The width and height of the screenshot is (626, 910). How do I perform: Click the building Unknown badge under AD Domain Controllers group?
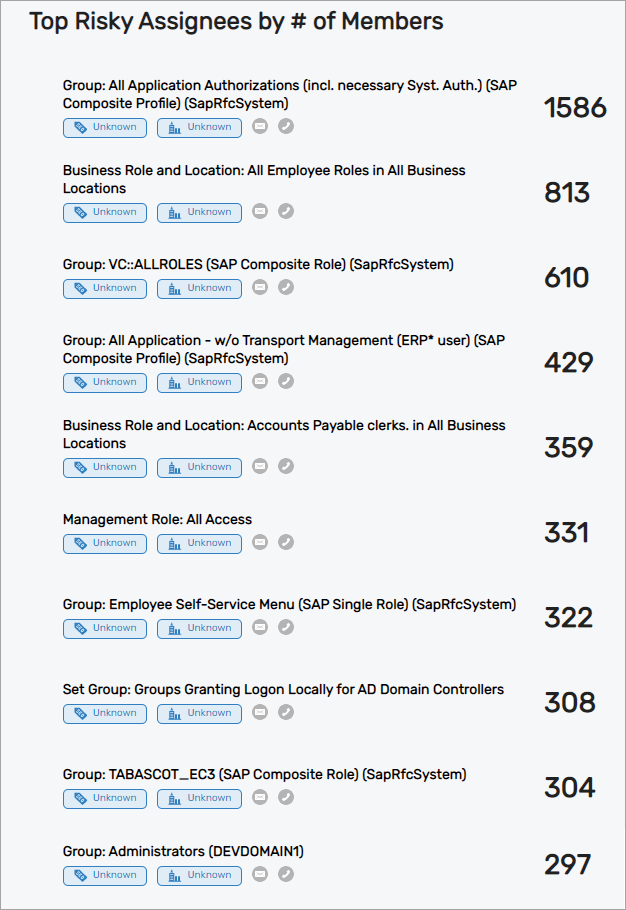pos(199,713)
